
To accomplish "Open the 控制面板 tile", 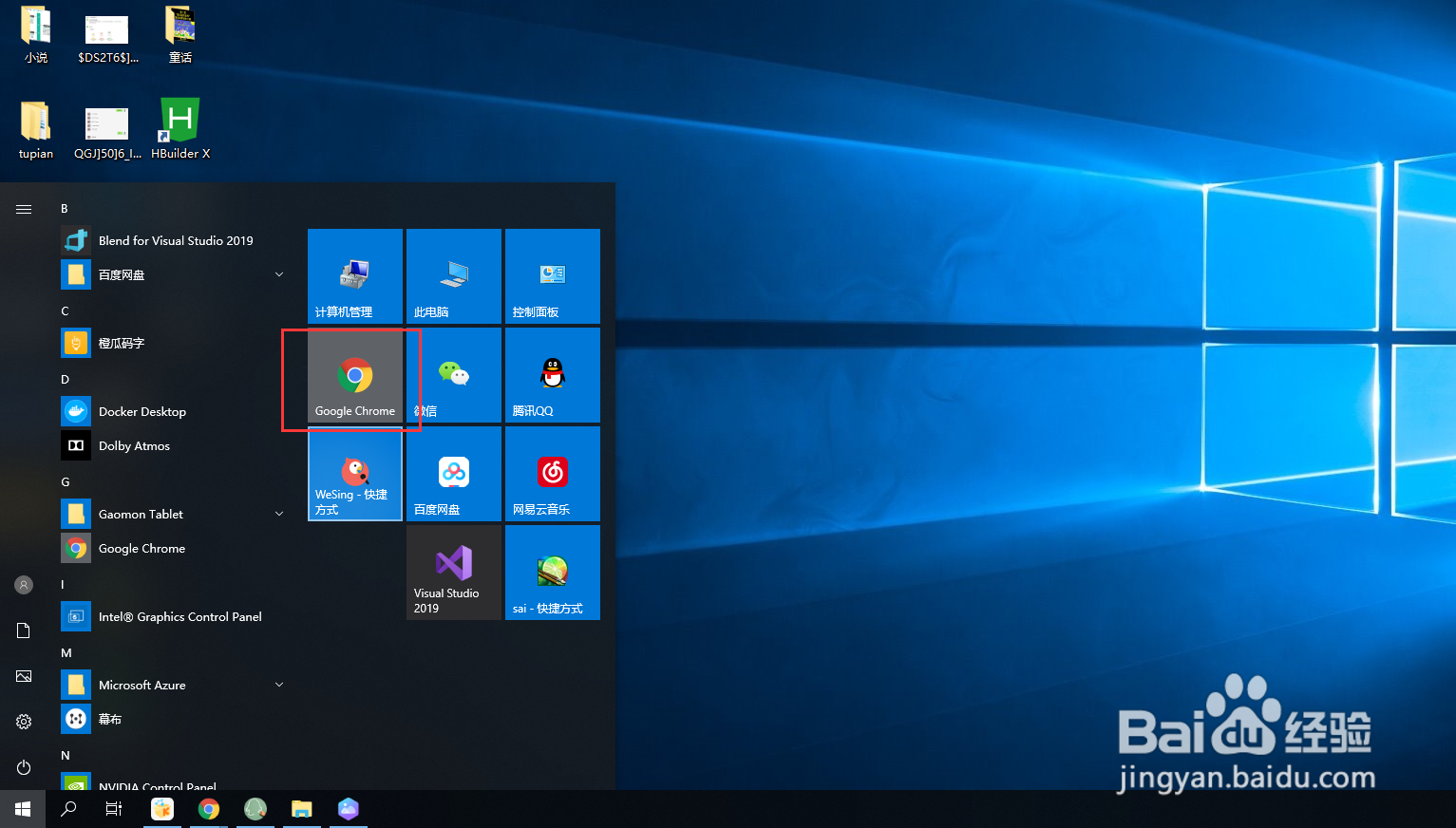I will (x=553, y=276).
